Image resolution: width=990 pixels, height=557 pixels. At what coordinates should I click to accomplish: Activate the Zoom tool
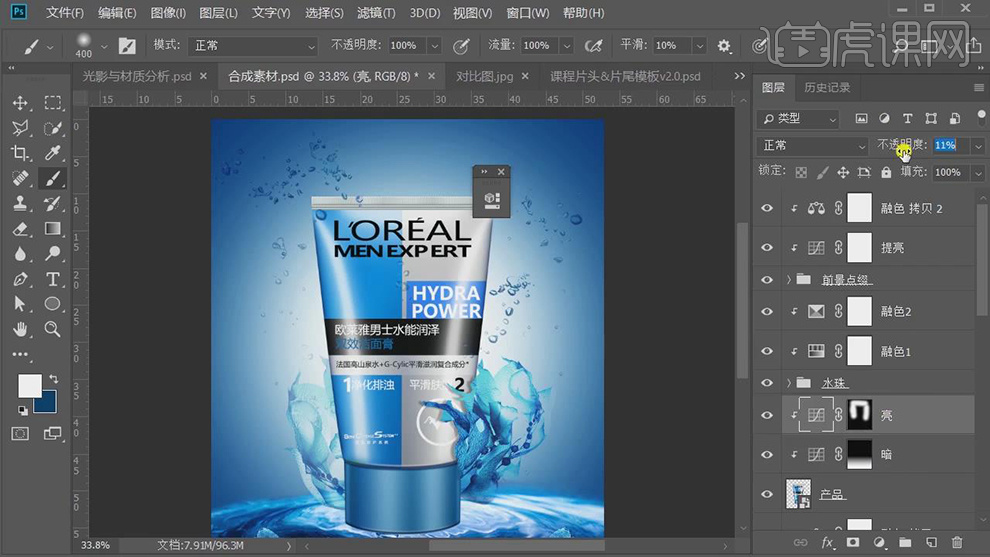click(53, 329)
